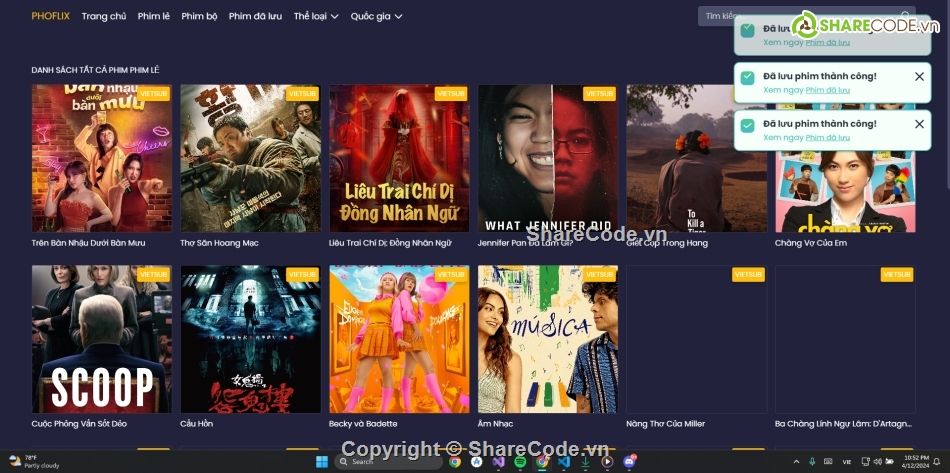Click title Liêu Trai Chí Dị: Đồng Nhân Ngữ
Image resolution: width=950 pixels, height=473 pixels.
[x=390, y=243]
